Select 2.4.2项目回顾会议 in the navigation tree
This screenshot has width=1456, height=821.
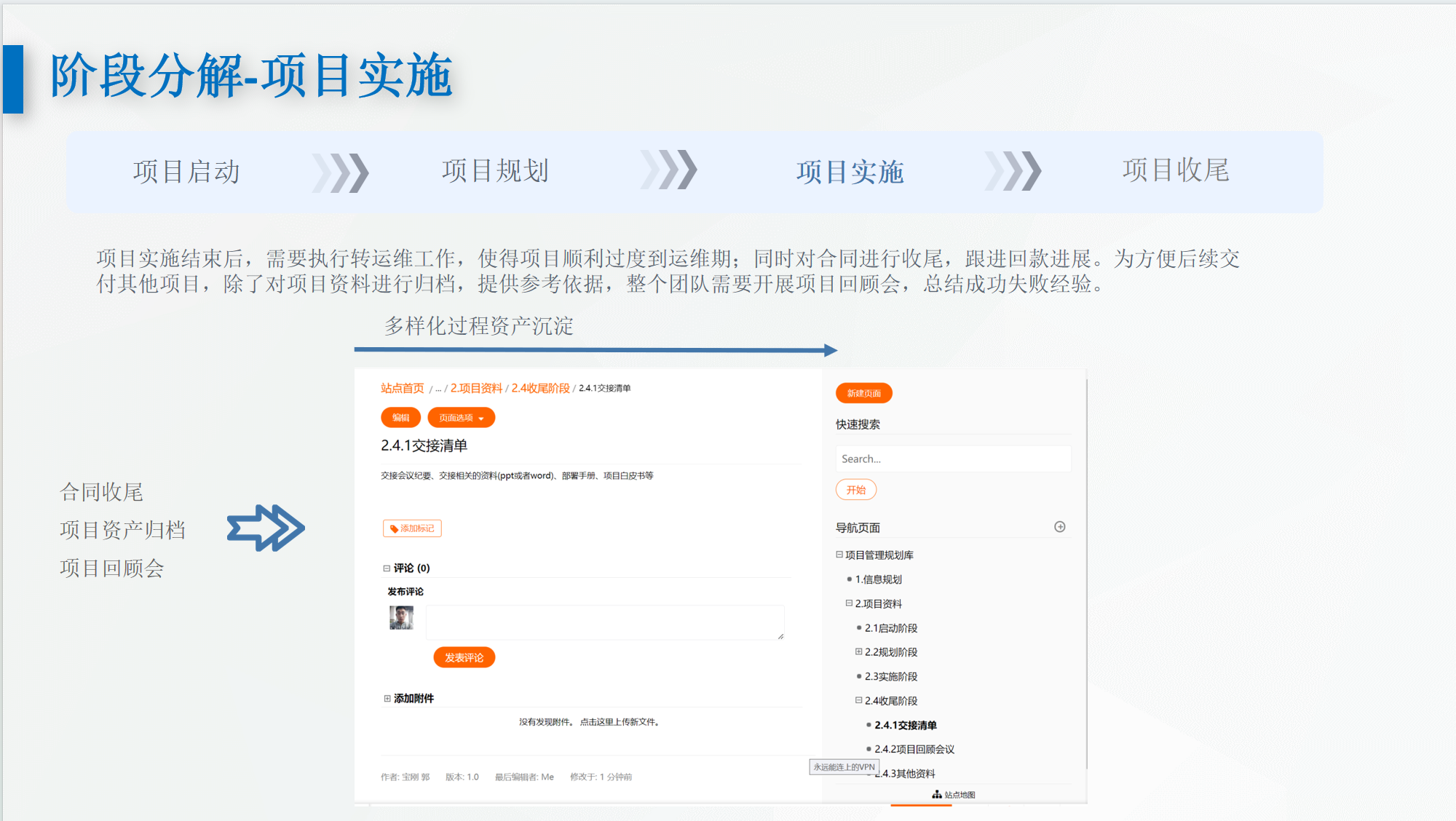click(914, 750)
